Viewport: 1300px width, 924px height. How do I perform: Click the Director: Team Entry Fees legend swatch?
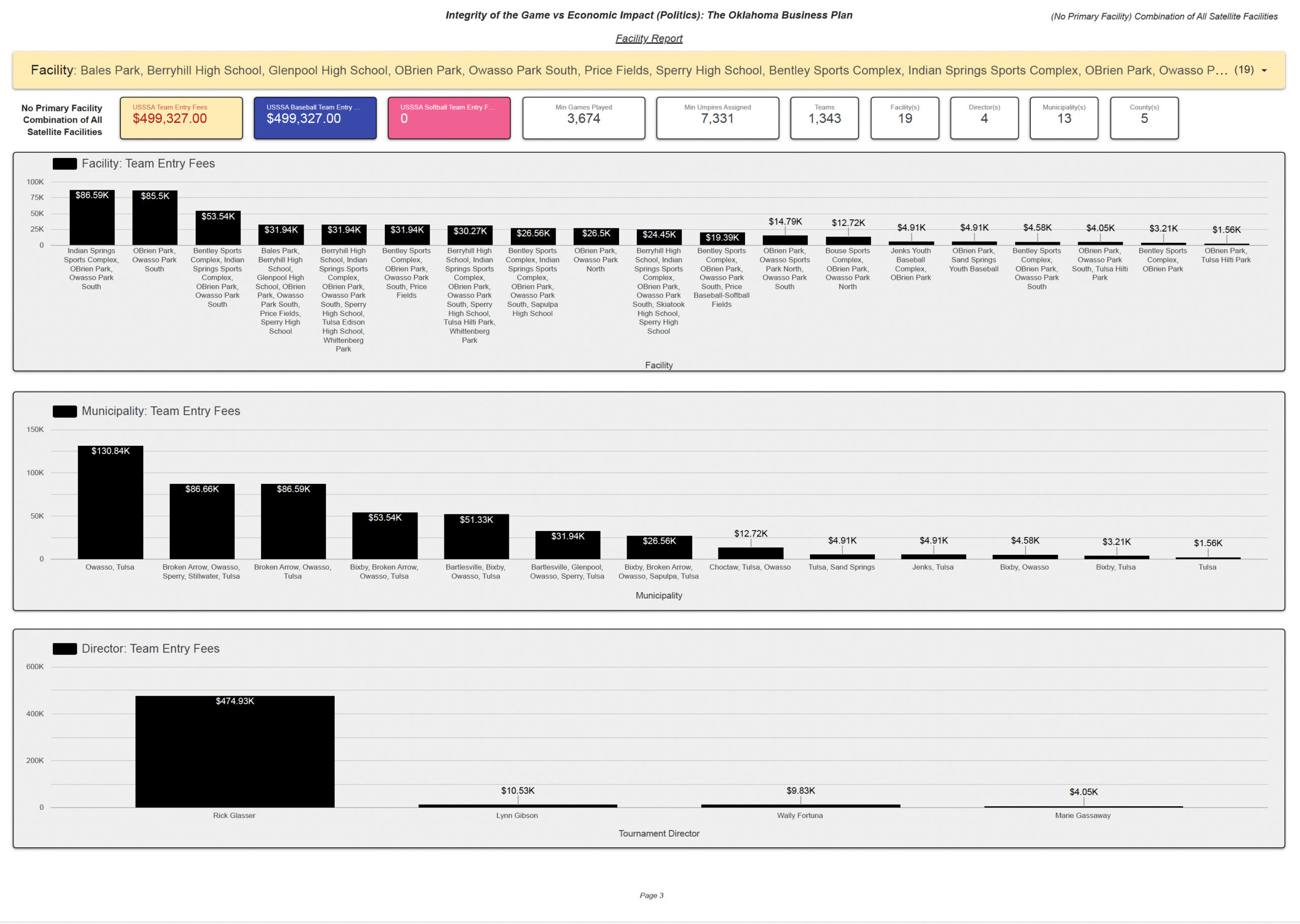coord(65,649)
